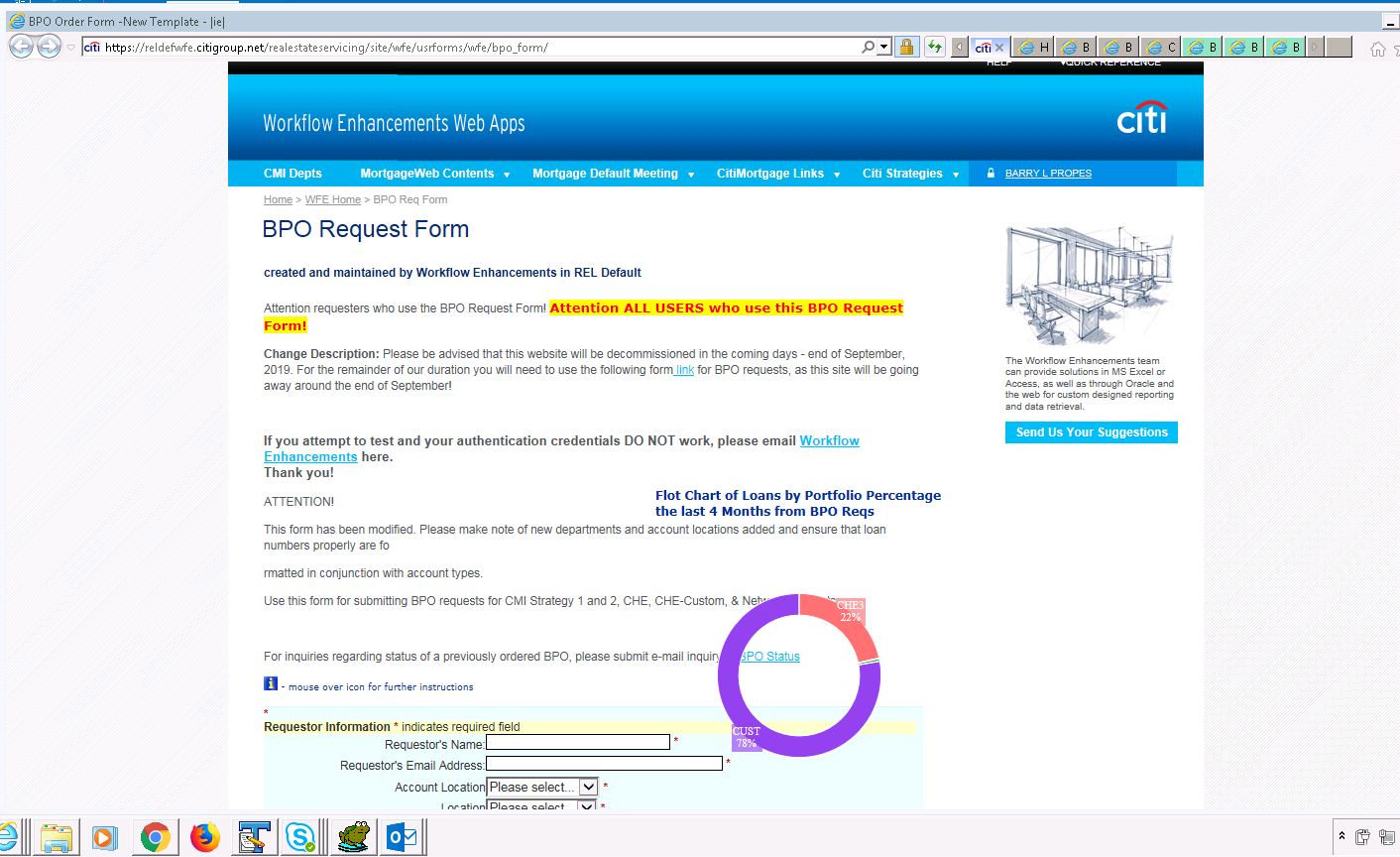Expand the Citi Strategies menu
The width and height of the screenshot is (1400, 857).
pyautogui.click(x=910, y=174)
